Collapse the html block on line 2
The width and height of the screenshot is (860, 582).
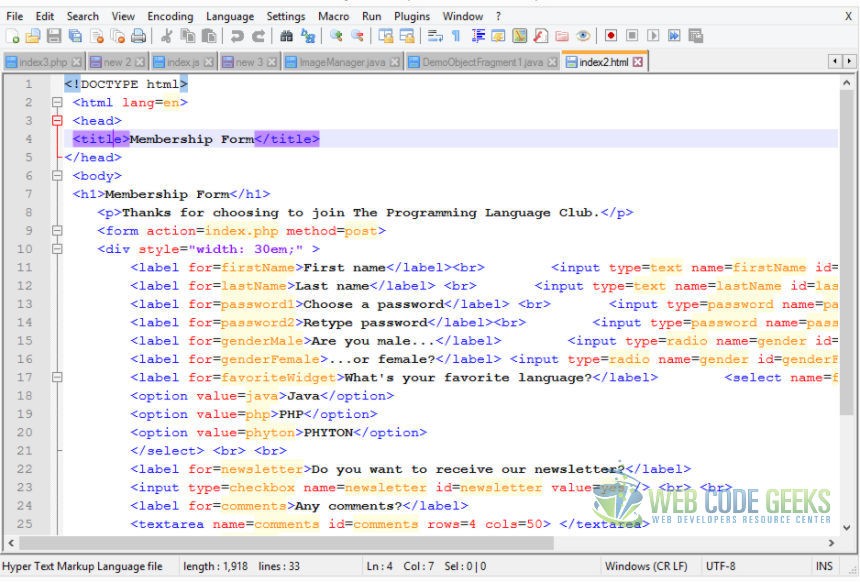[x=57, y=102]
